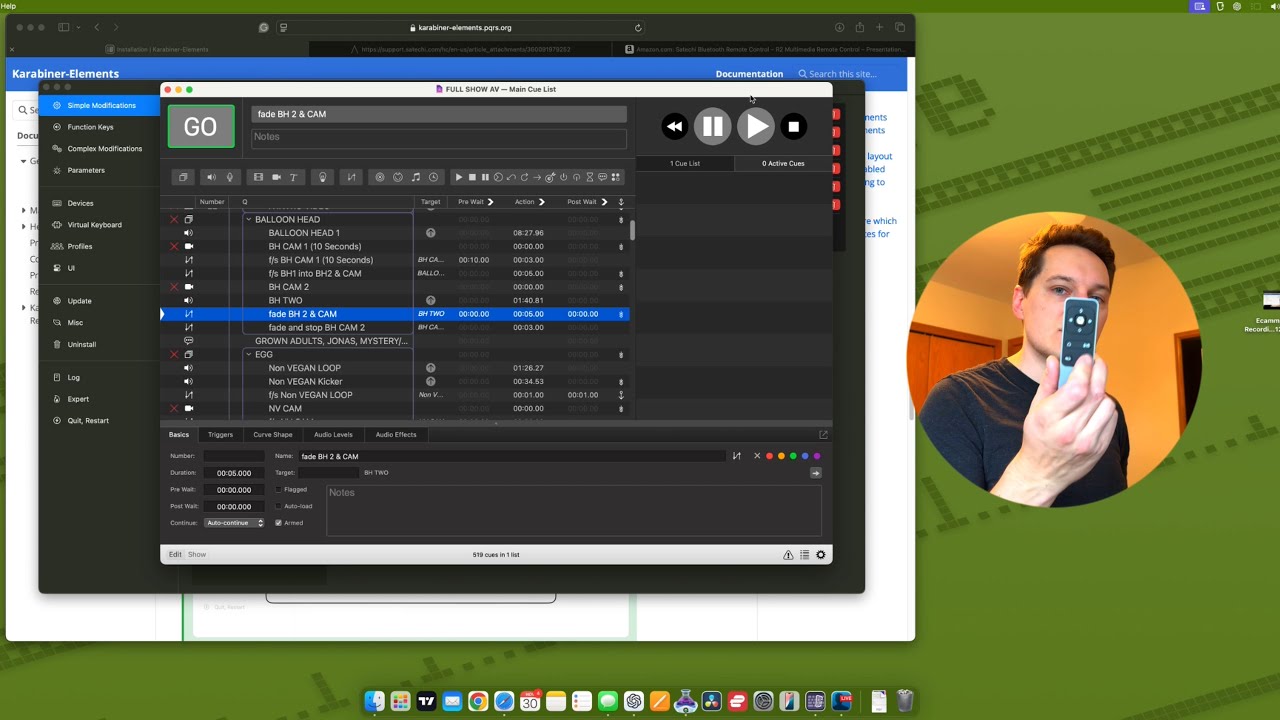Open Devices in Karabiner sidebar
This screenshot has height=720, width=1280.
[80, 203]
